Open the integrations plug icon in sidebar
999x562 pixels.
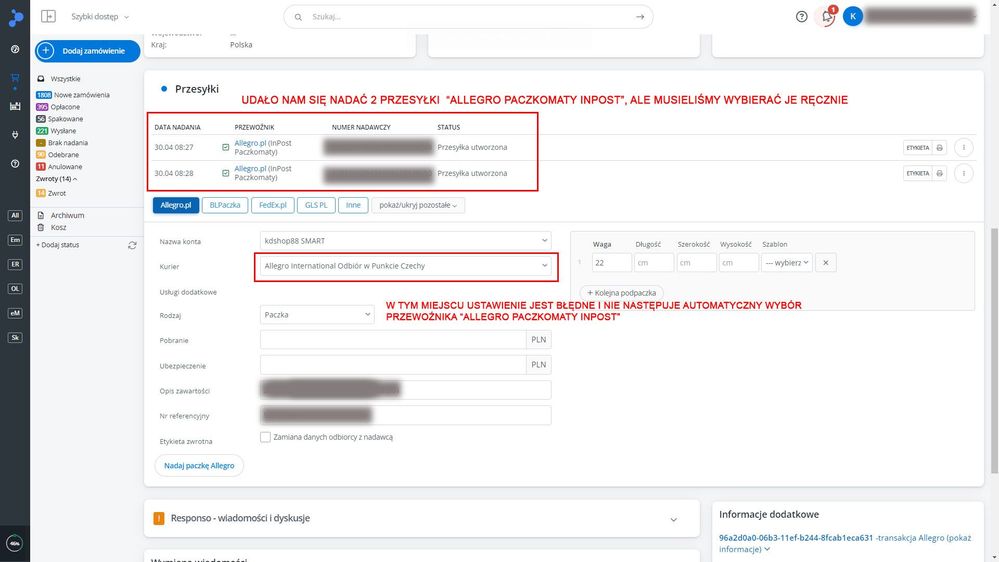(x=15, y=134)
